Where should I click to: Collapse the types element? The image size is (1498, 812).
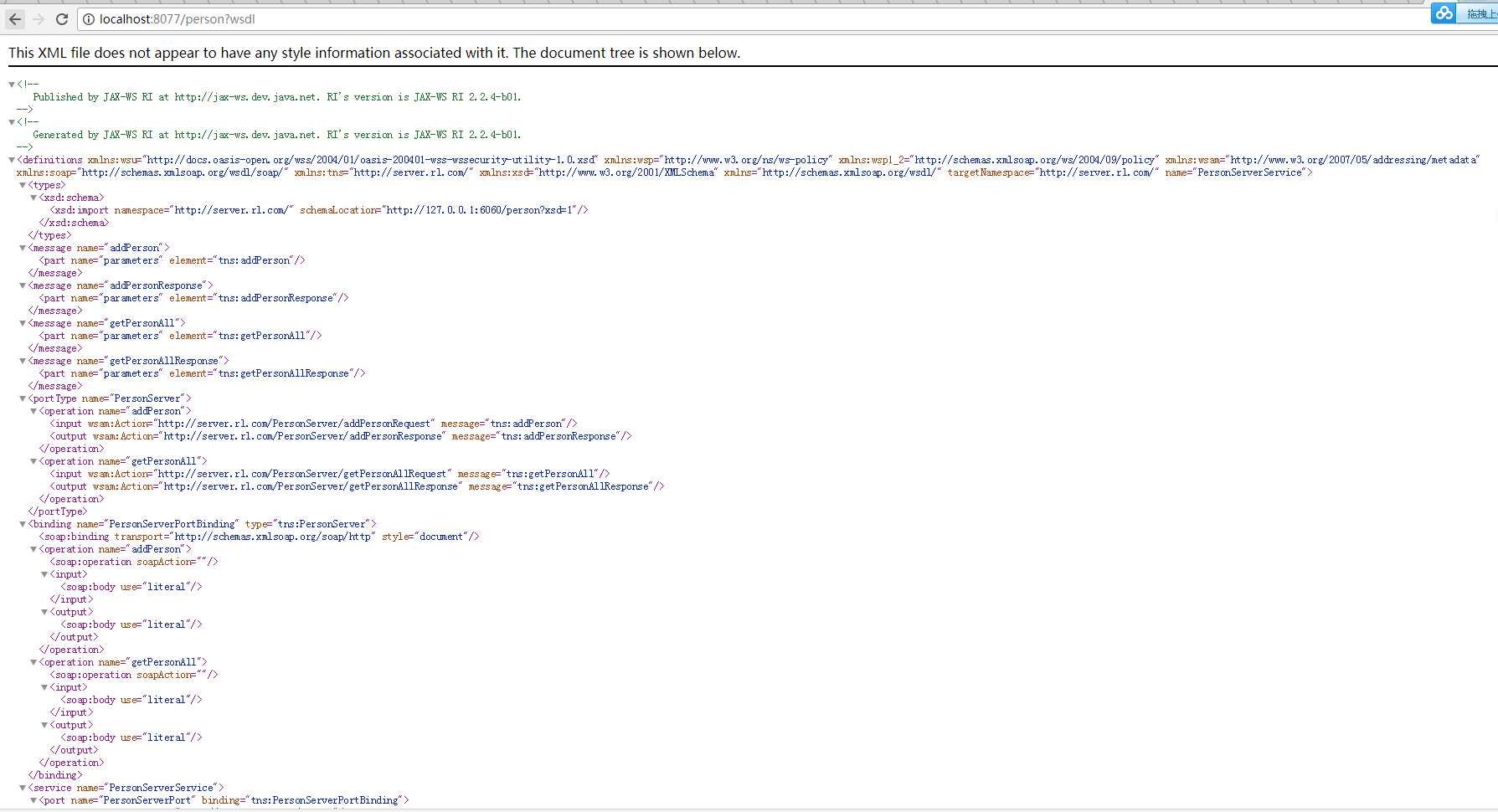click(x=23, y=185)
